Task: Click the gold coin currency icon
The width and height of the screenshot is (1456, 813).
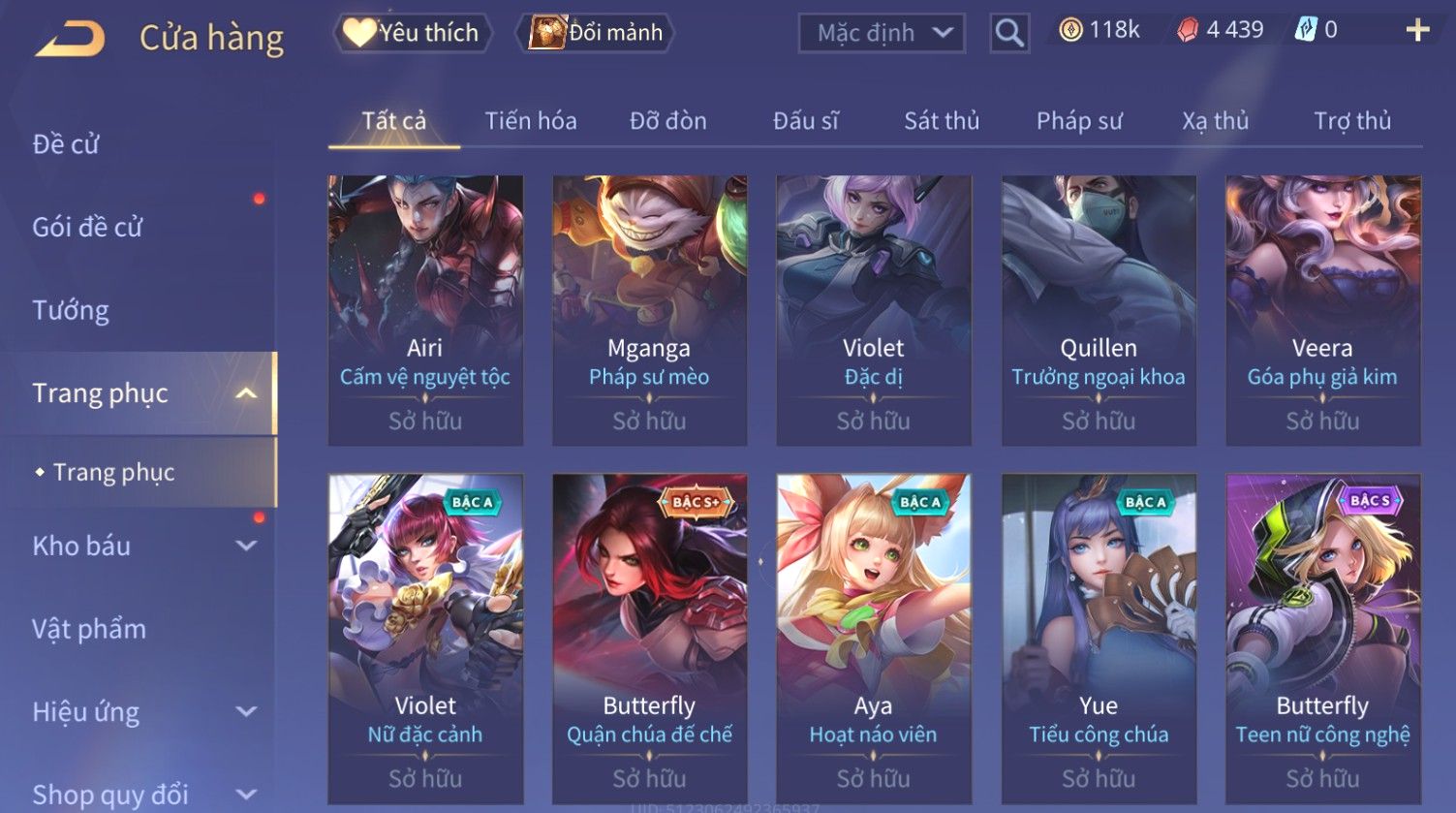Action: [x=1070, y=31]
